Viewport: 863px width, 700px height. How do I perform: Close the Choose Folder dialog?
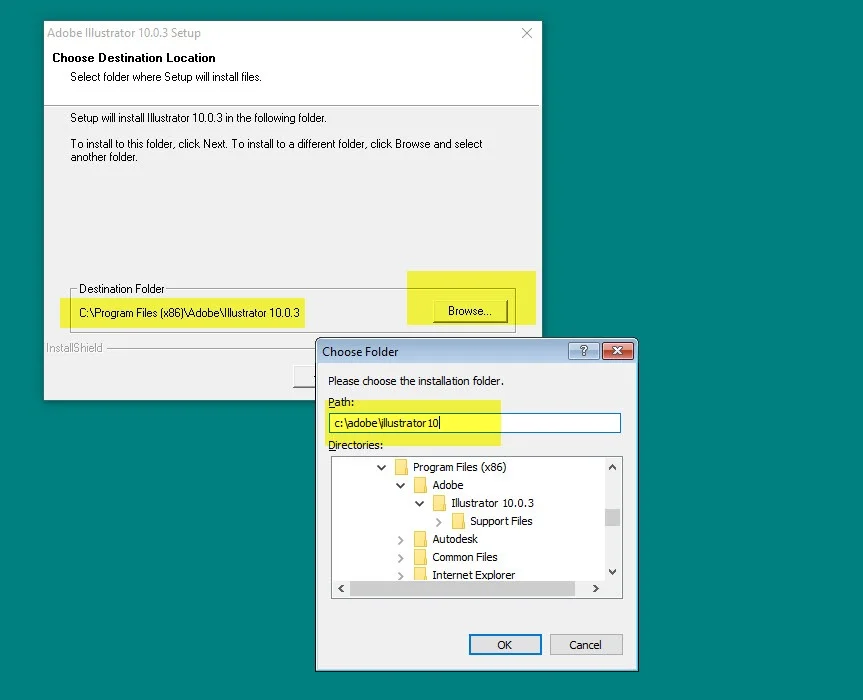coord(618,351)
